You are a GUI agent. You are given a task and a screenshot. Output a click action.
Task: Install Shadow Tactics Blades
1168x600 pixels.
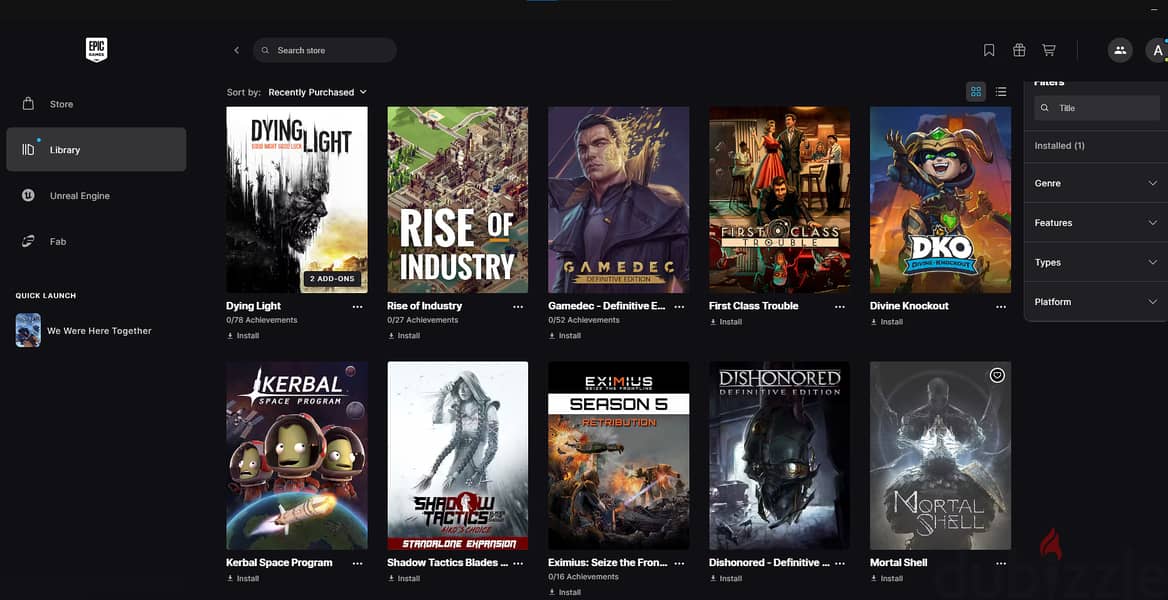(x=404, y=578)
